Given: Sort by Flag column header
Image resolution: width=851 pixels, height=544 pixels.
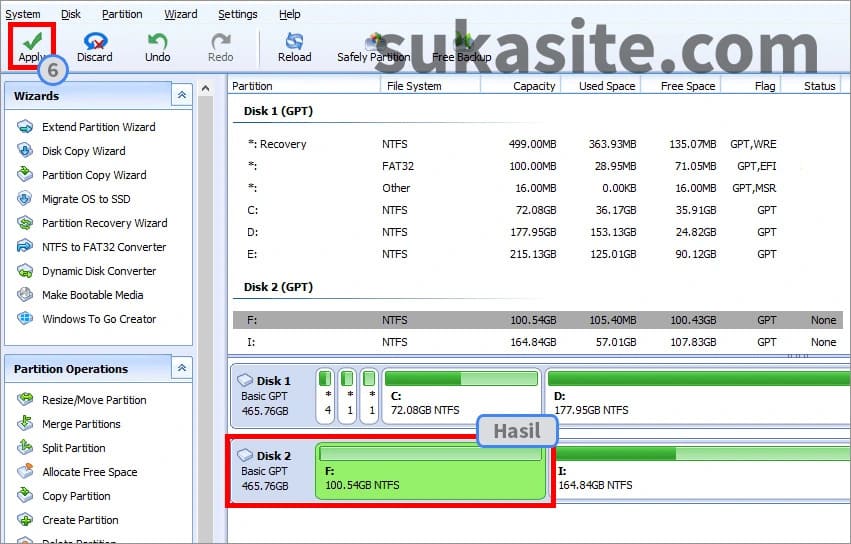Looking at the screenshot, I should [751, 86].
